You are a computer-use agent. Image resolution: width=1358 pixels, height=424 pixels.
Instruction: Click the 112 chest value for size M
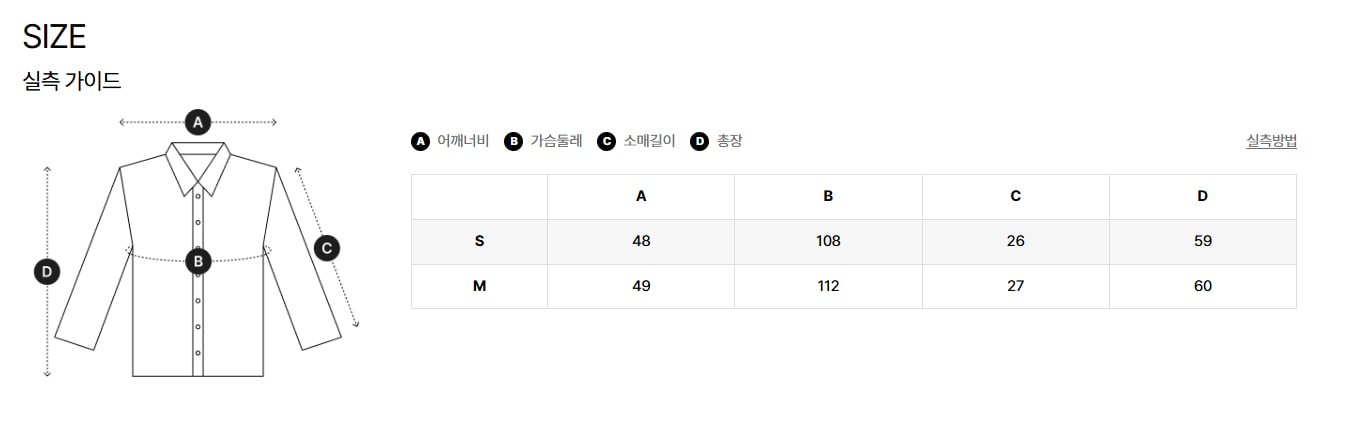pos(828,286)
